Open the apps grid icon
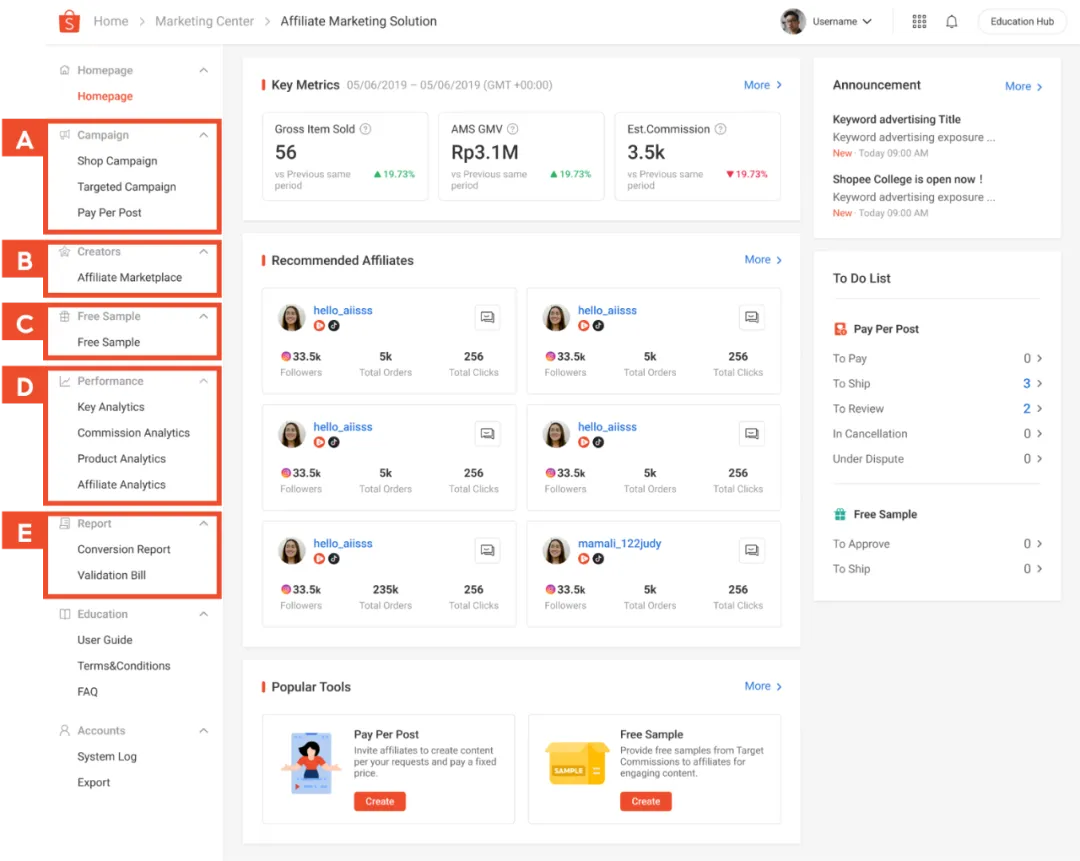1080x861 pixels. (x=919, y=21)
